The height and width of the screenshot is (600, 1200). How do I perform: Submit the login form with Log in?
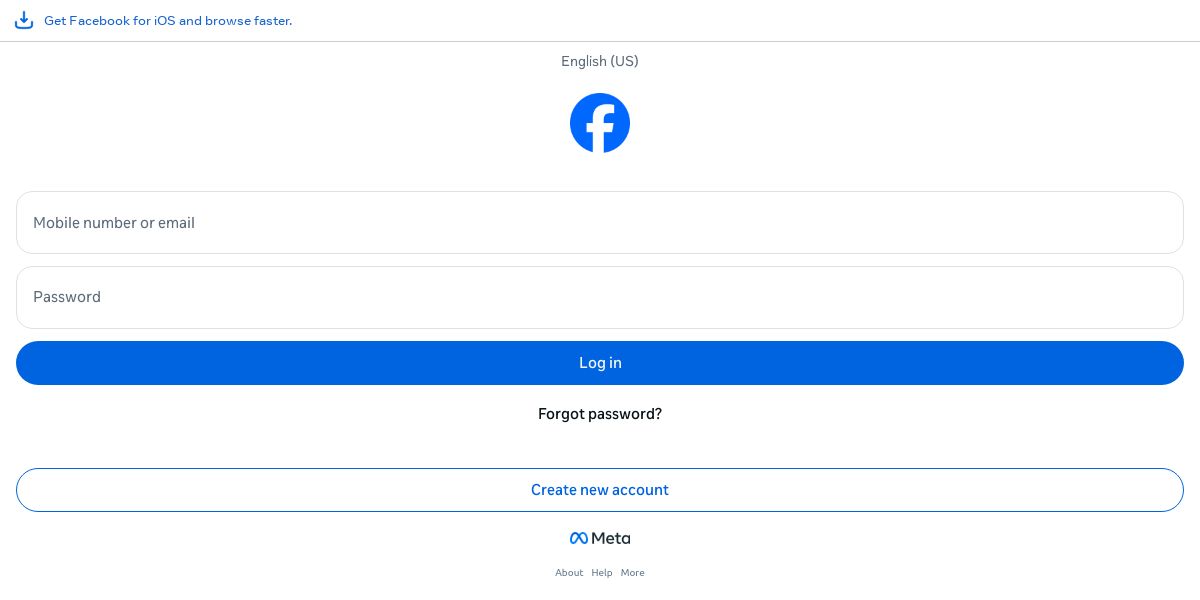[600, 363]
